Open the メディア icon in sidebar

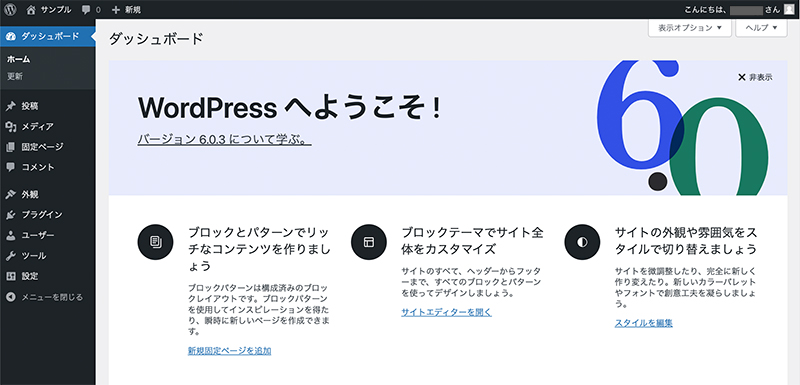[11, 126]
